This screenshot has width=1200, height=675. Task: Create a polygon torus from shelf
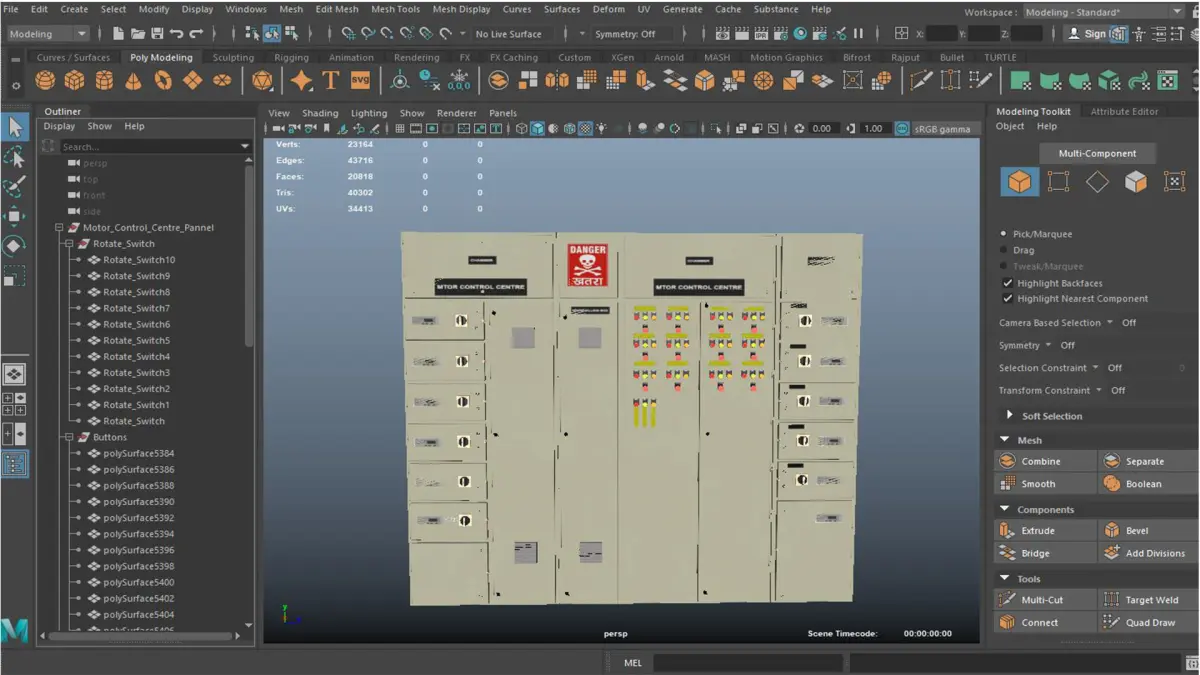coord(163,80)
